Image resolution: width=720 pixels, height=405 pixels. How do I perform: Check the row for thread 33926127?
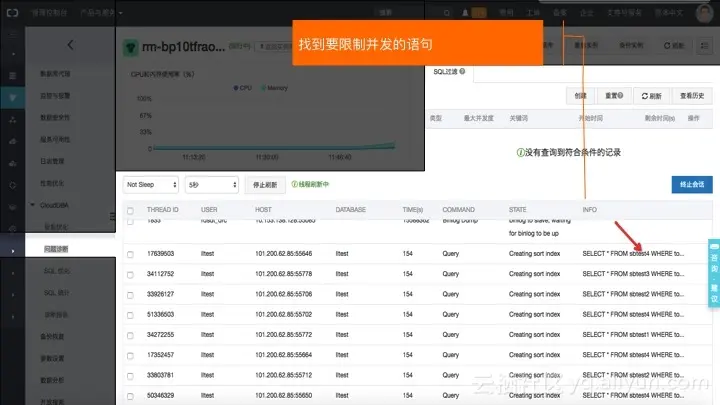130,295
